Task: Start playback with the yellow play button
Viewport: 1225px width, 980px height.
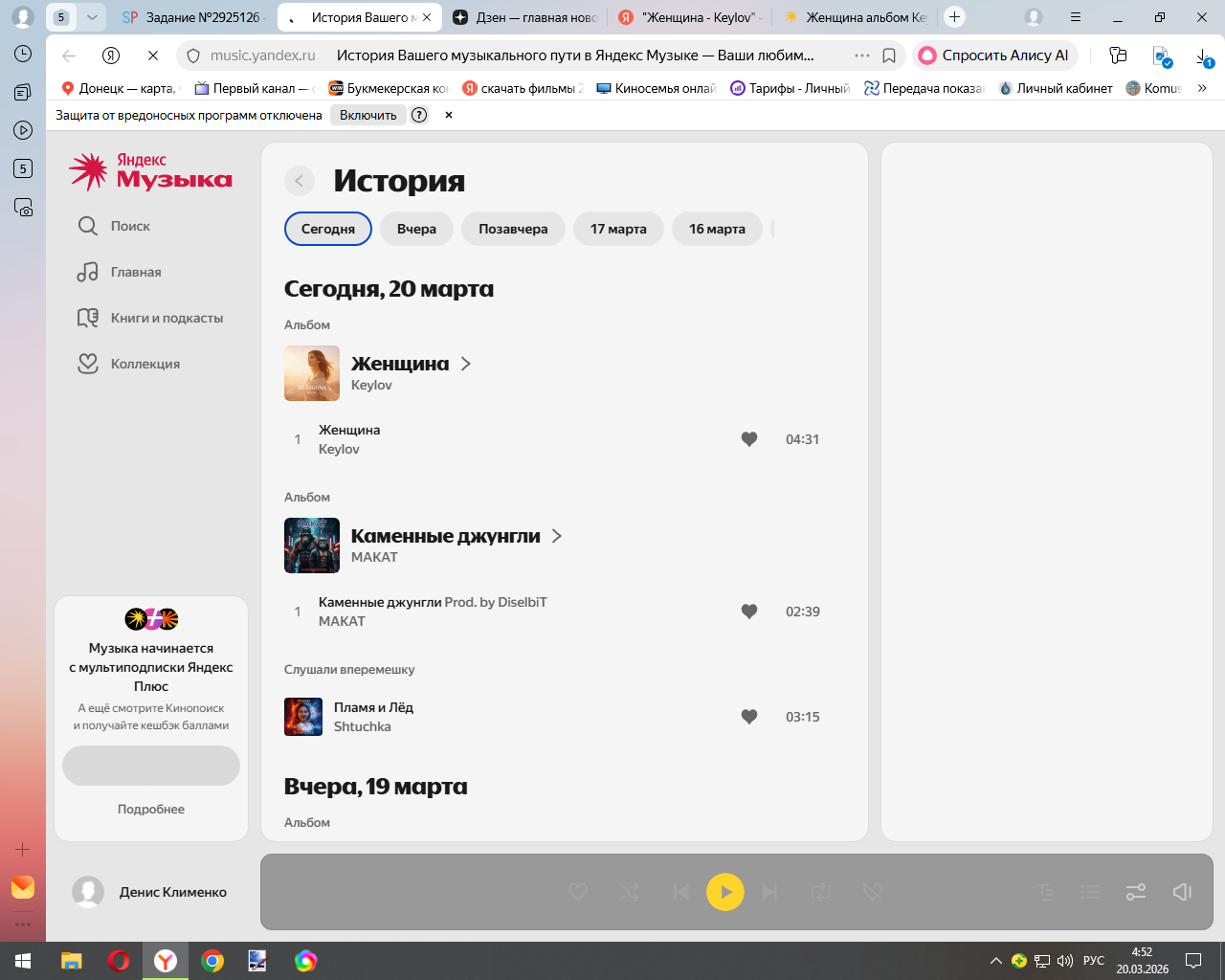Action: 725,892
